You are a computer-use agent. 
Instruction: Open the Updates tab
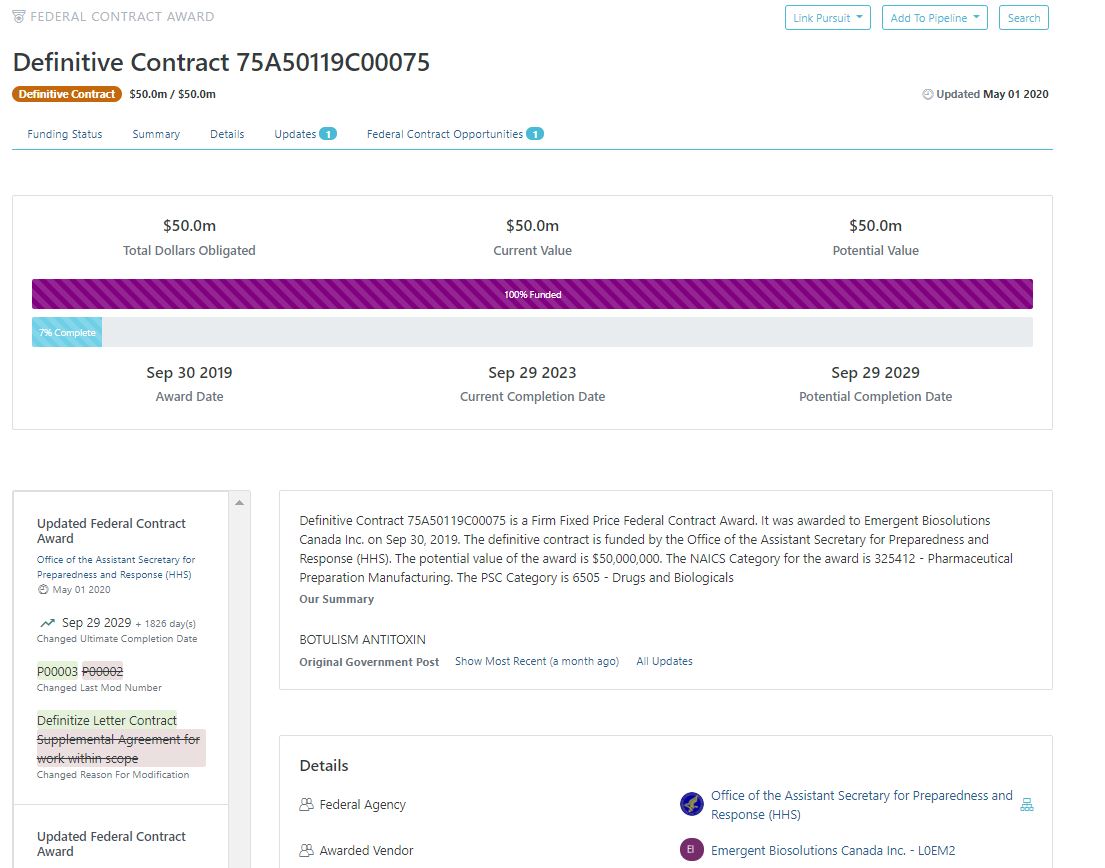pos(296,134)
